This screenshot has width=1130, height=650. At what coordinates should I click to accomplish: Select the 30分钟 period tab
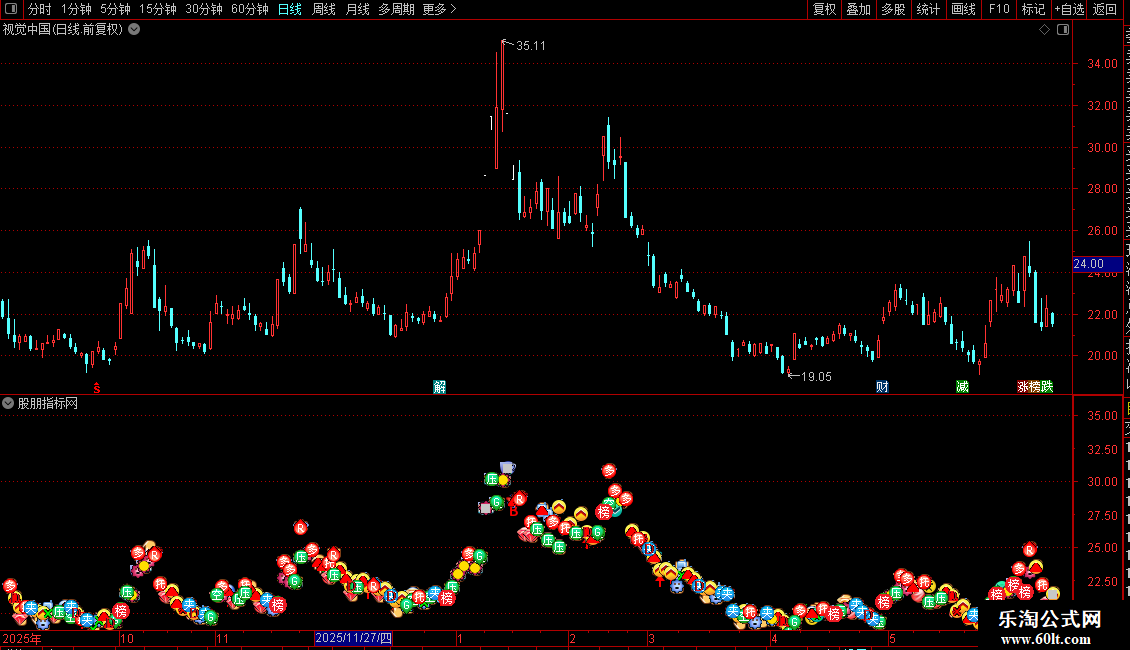pos(204,9)
